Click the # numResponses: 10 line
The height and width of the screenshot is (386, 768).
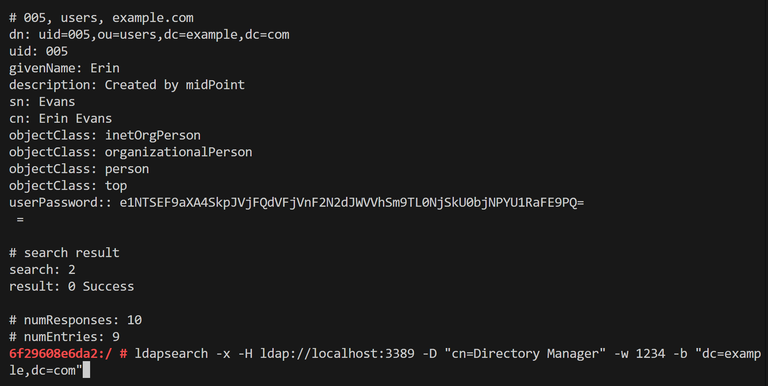75,320
